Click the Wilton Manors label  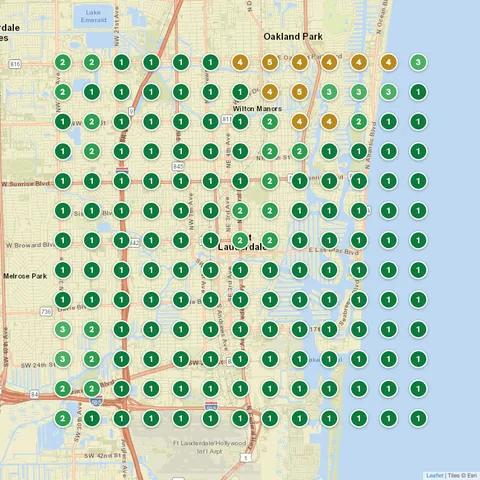tap(257, 109)
